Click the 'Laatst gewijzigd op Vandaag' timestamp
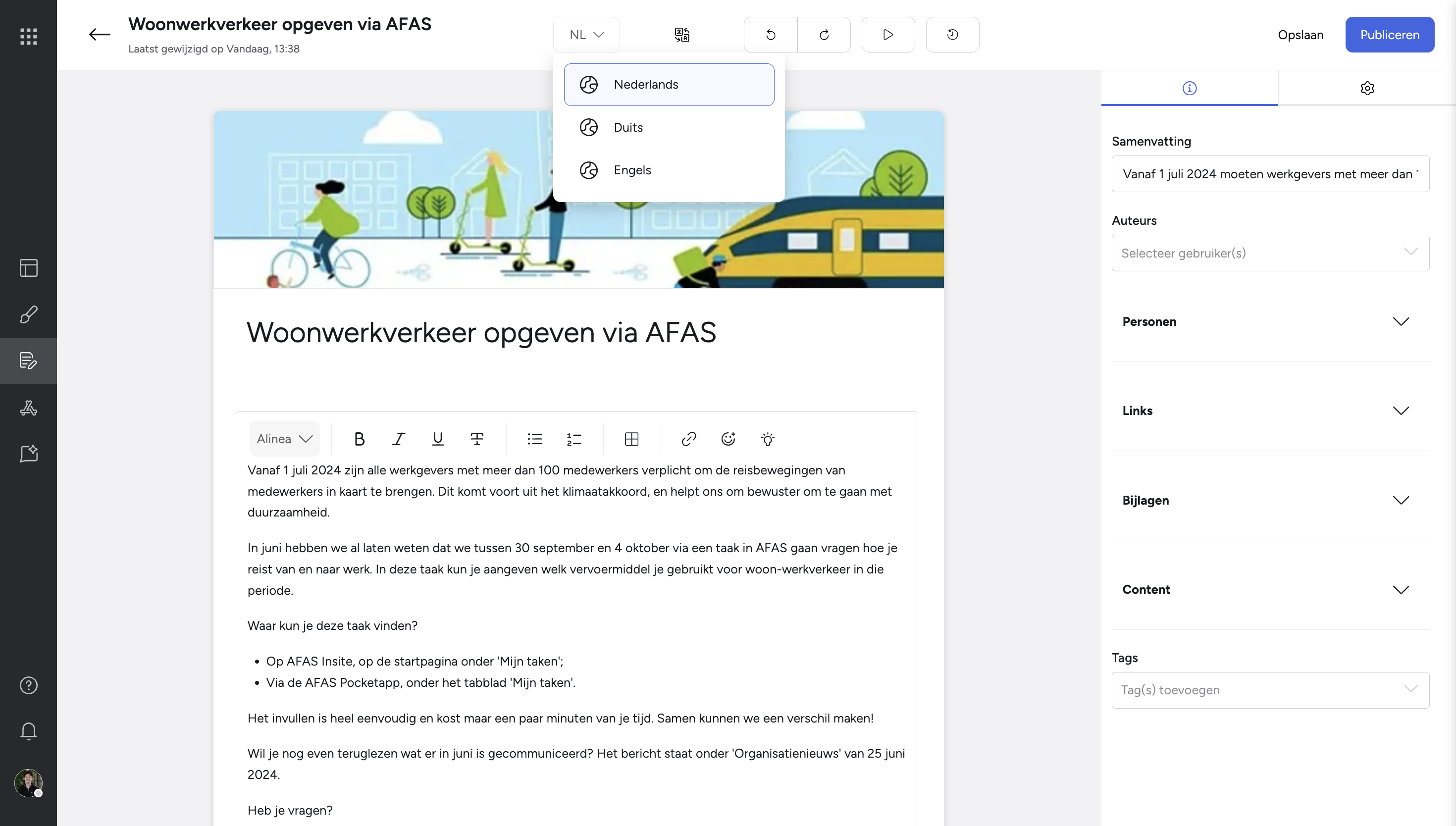This screenshot has height=826, width=1456. click(214, 49)
